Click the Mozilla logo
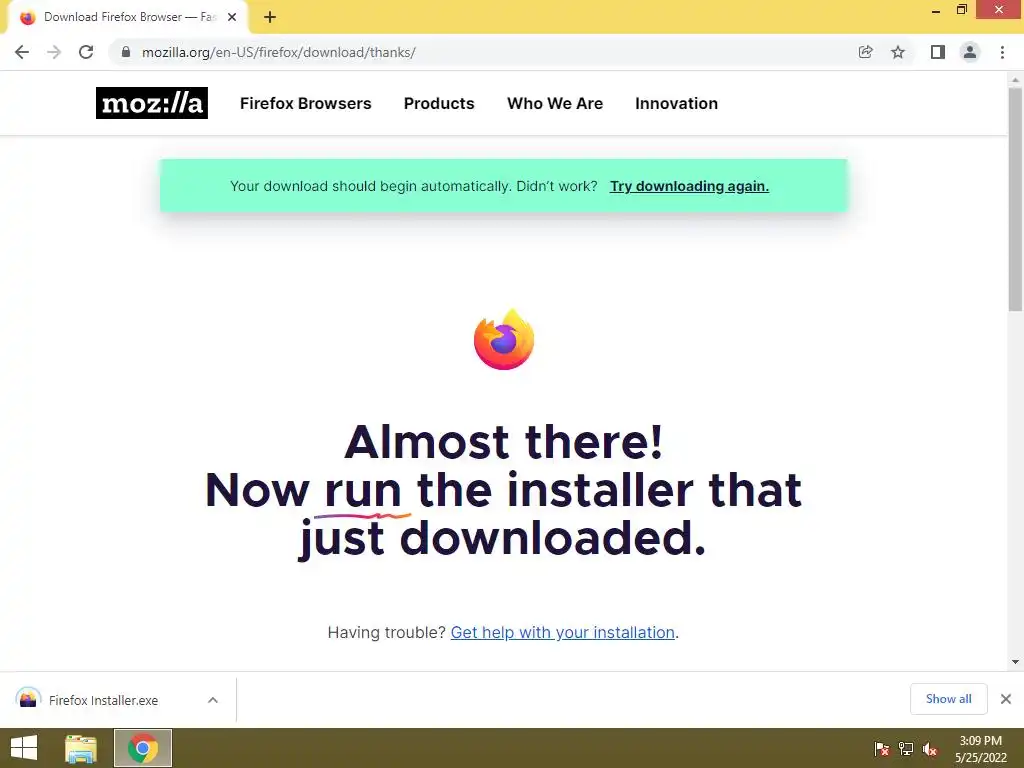 pos(152,103)
